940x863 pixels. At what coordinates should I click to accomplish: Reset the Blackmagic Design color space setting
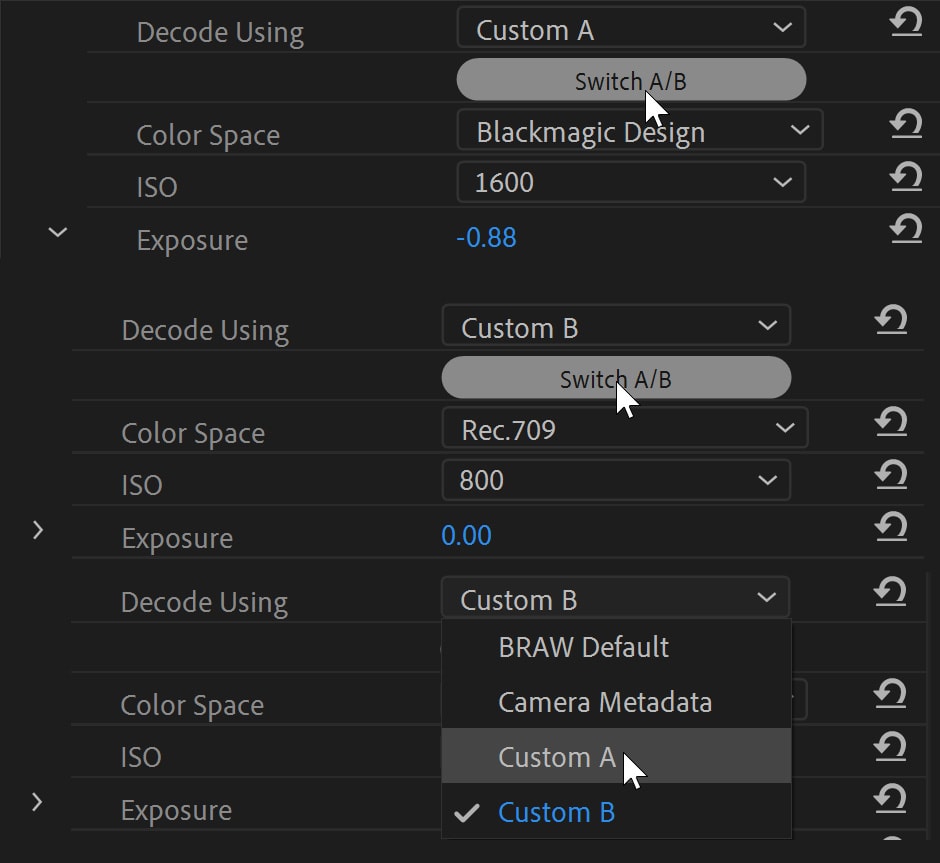(905, 125)
